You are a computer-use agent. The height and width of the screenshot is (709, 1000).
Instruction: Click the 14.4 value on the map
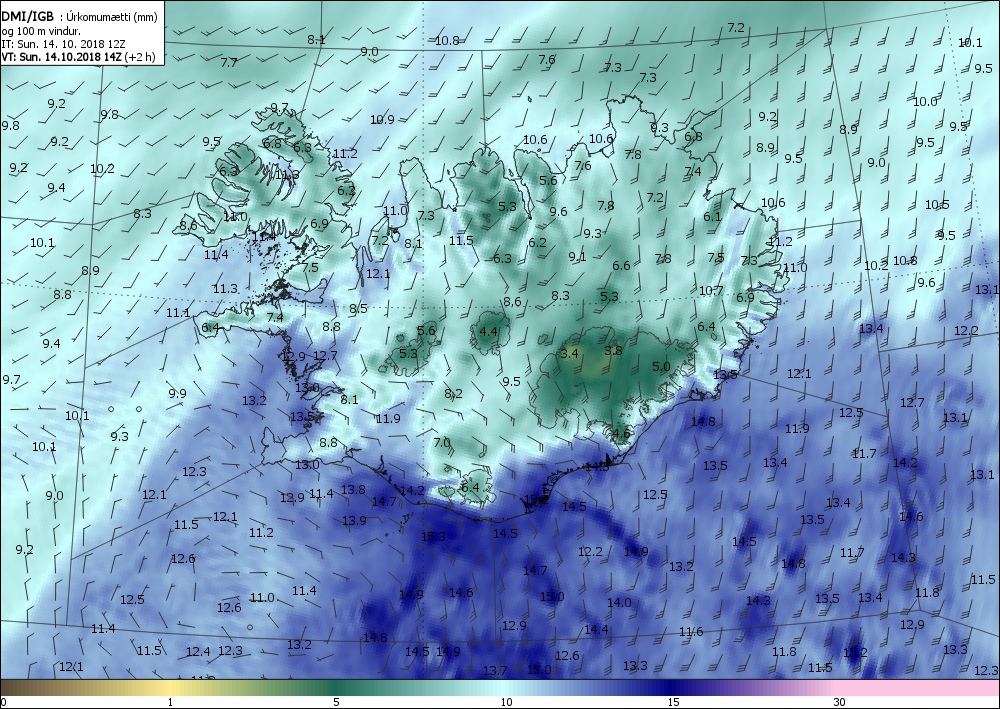[x=596, y=629]
